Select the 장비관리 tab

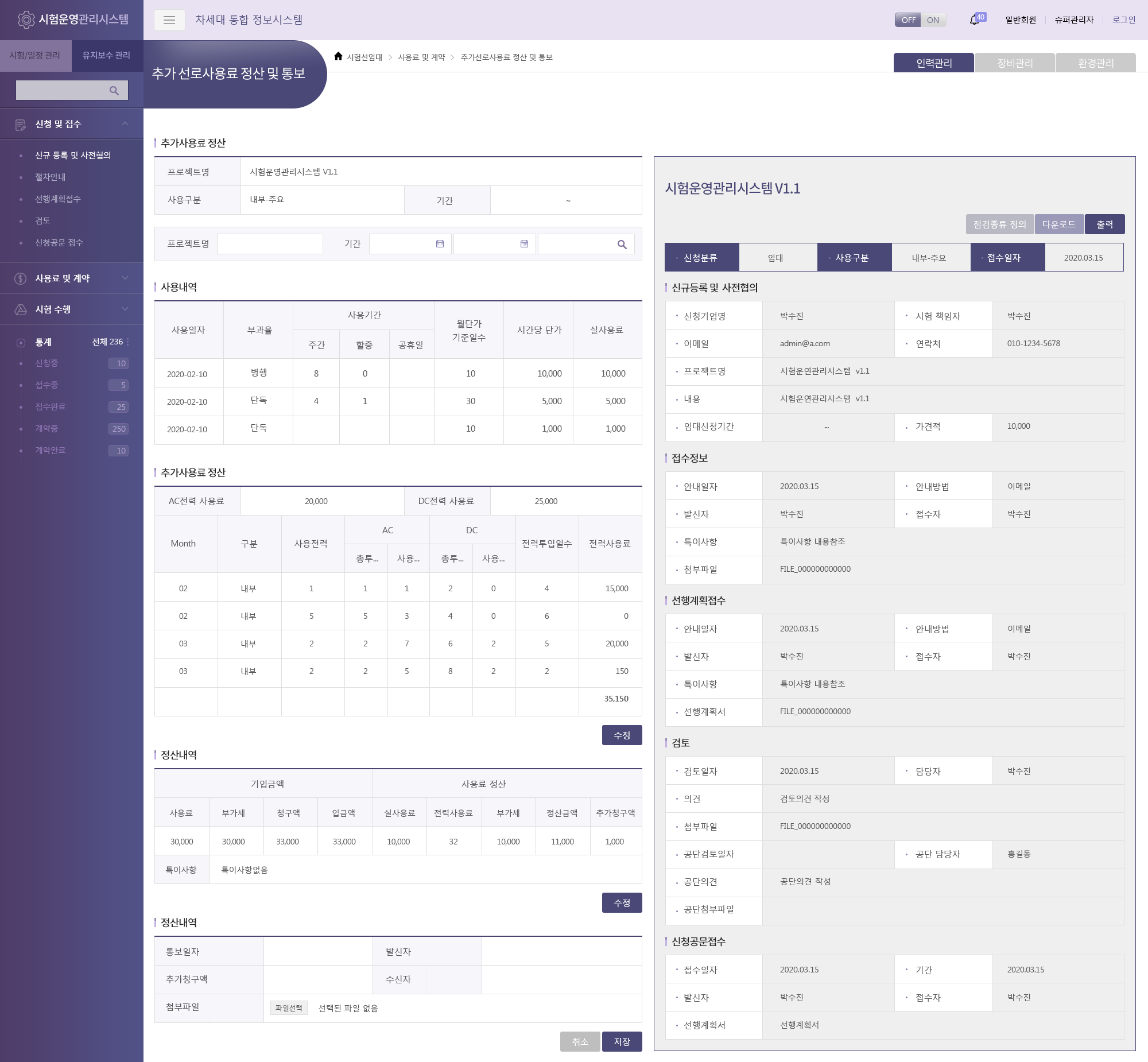coord(1015,63)
